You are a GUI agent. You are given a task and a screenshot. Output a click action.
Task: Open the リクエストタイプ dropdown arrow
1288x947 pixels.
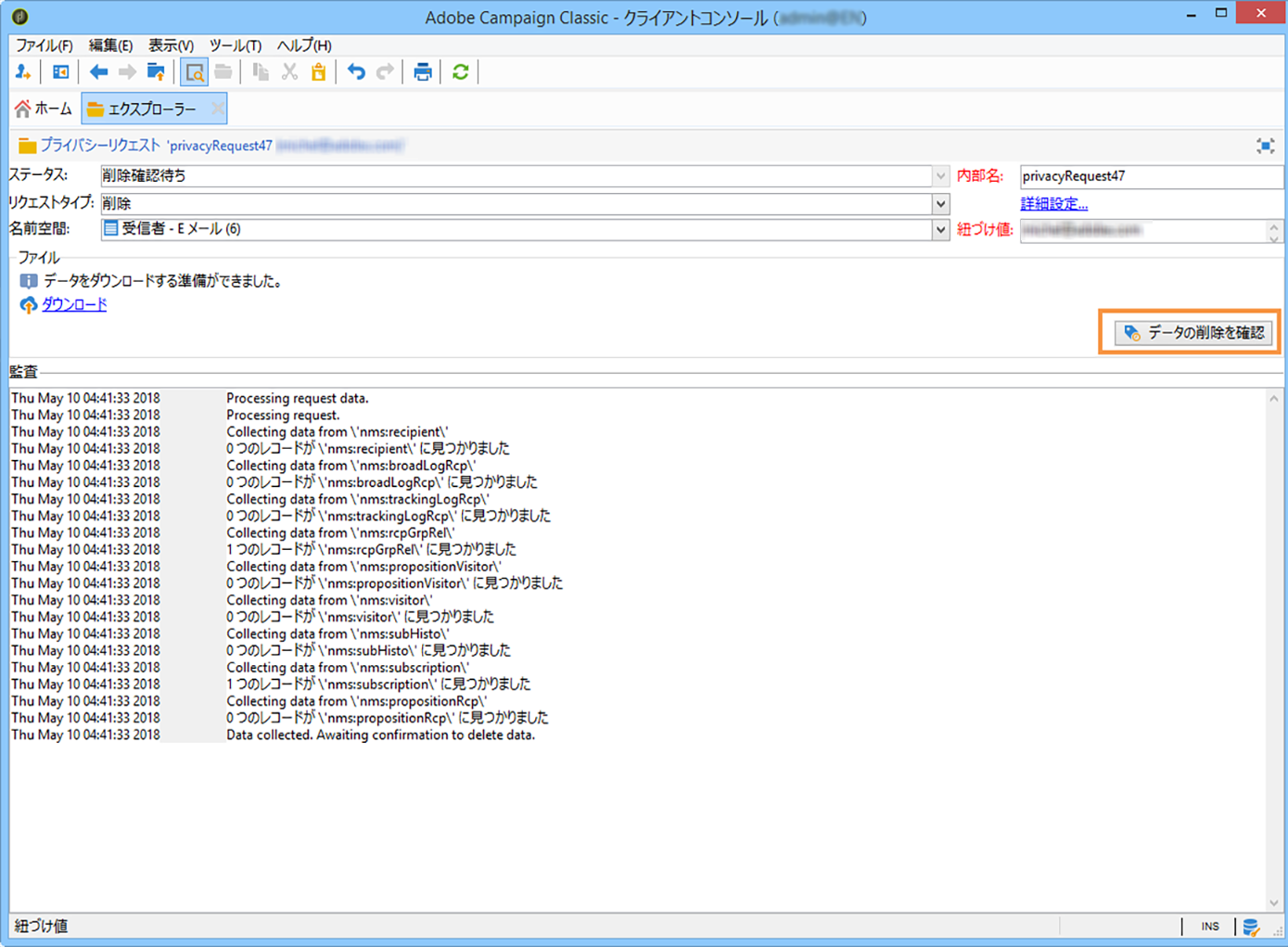(940, 204)
